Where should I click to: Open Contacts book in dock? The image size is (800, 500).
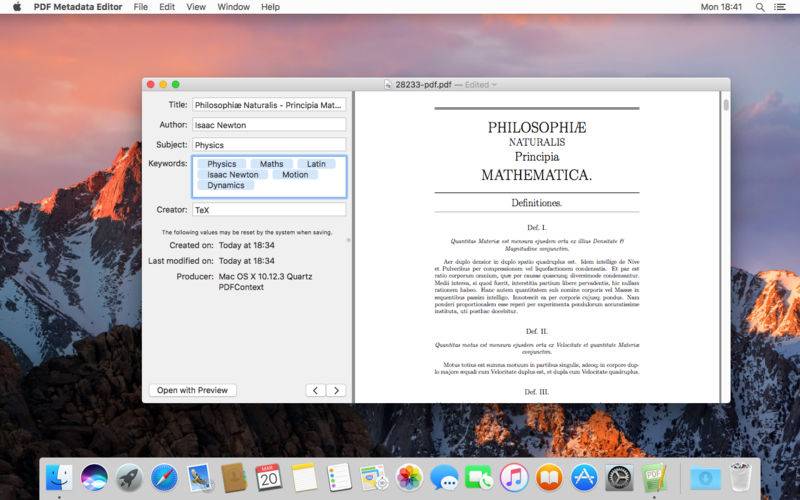click(x=234, y=478)
